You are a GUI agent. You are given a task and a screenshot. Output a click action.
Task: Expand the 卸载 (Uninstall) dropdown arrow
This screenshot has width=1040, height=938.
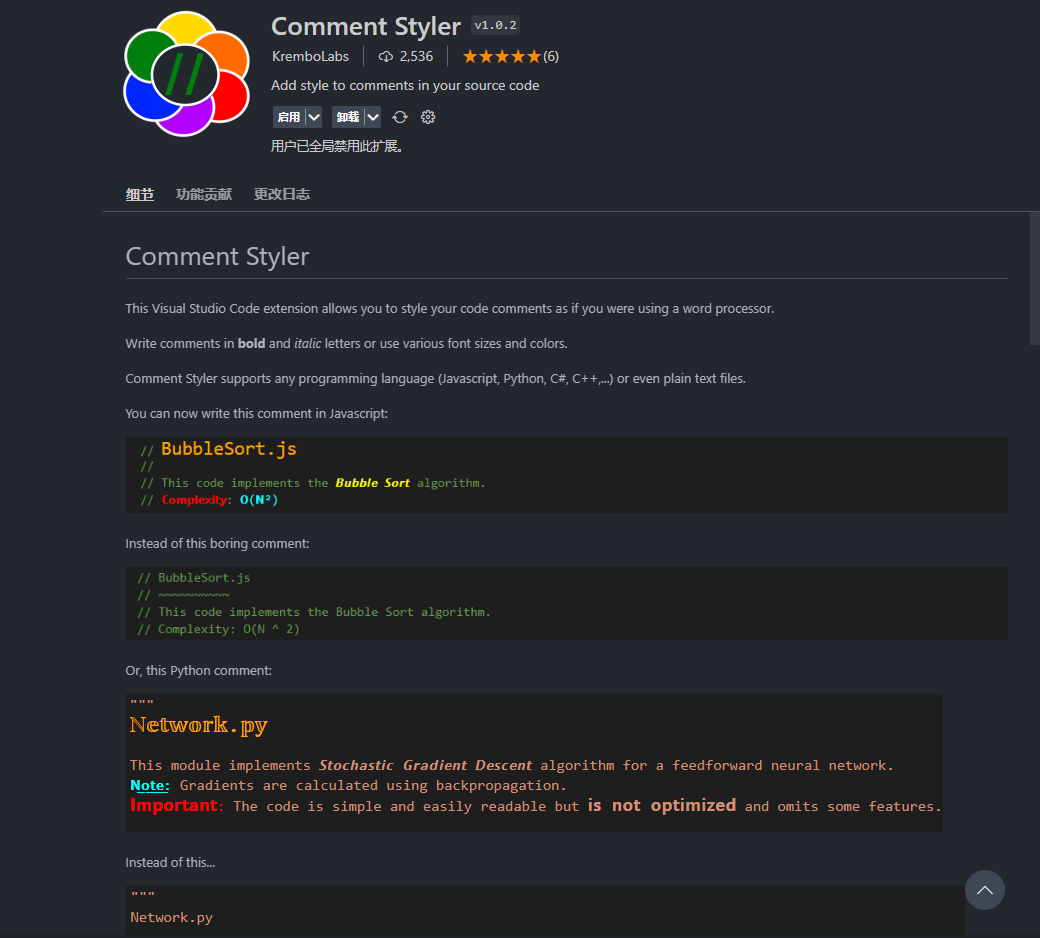[x=373, y=117]
